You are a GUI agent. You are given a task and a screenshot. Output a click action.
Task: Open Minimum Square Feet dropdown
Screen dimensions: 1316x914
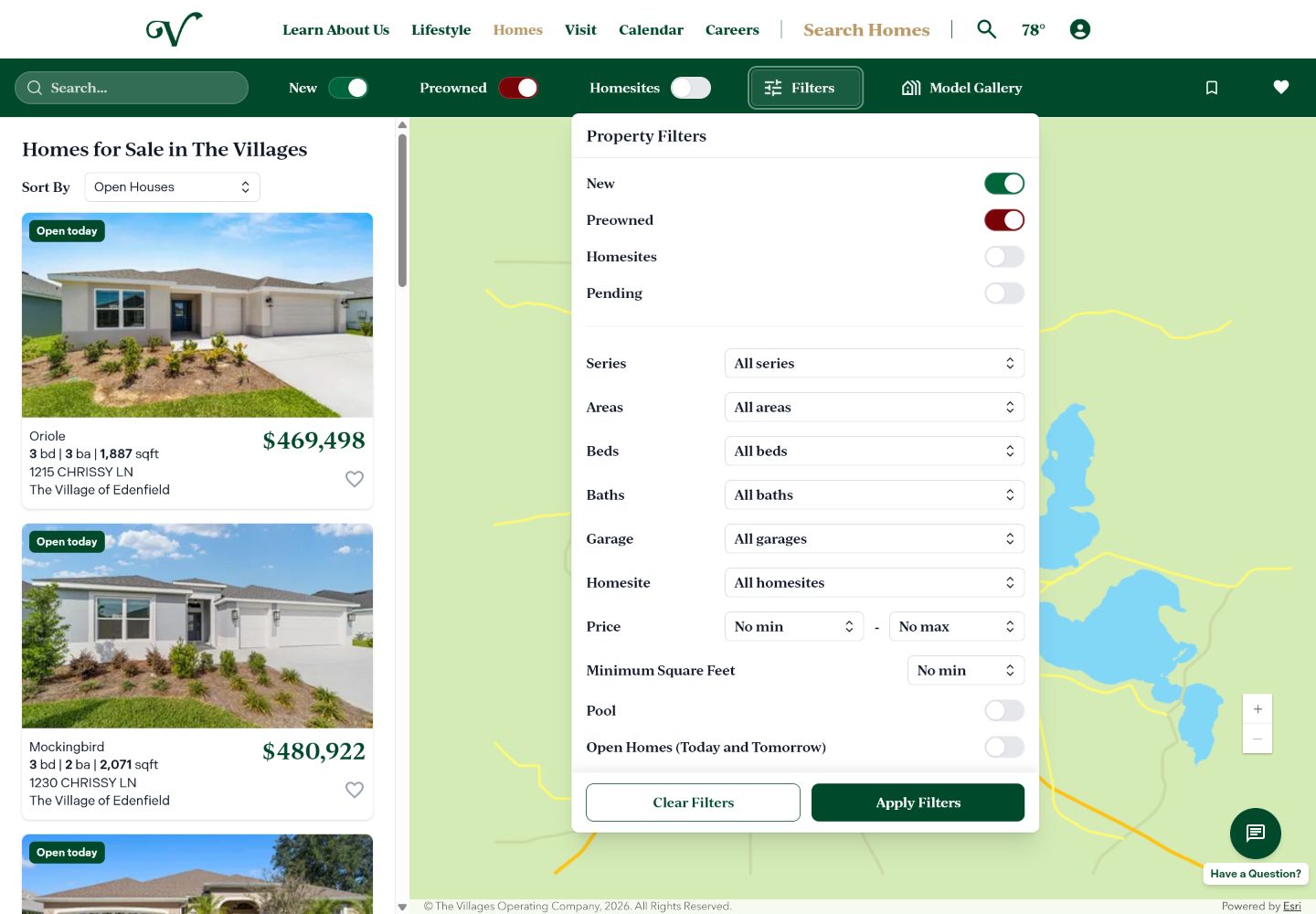[x=965, y=670]
